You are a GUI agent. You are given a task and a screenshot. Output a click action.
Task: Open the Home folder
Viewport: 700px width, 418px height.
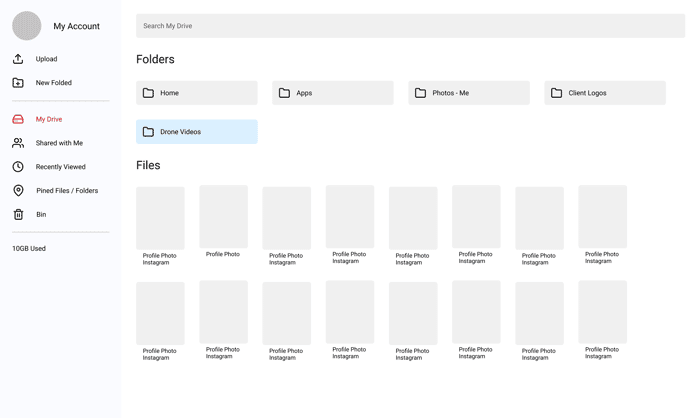(x=197, y=93)
